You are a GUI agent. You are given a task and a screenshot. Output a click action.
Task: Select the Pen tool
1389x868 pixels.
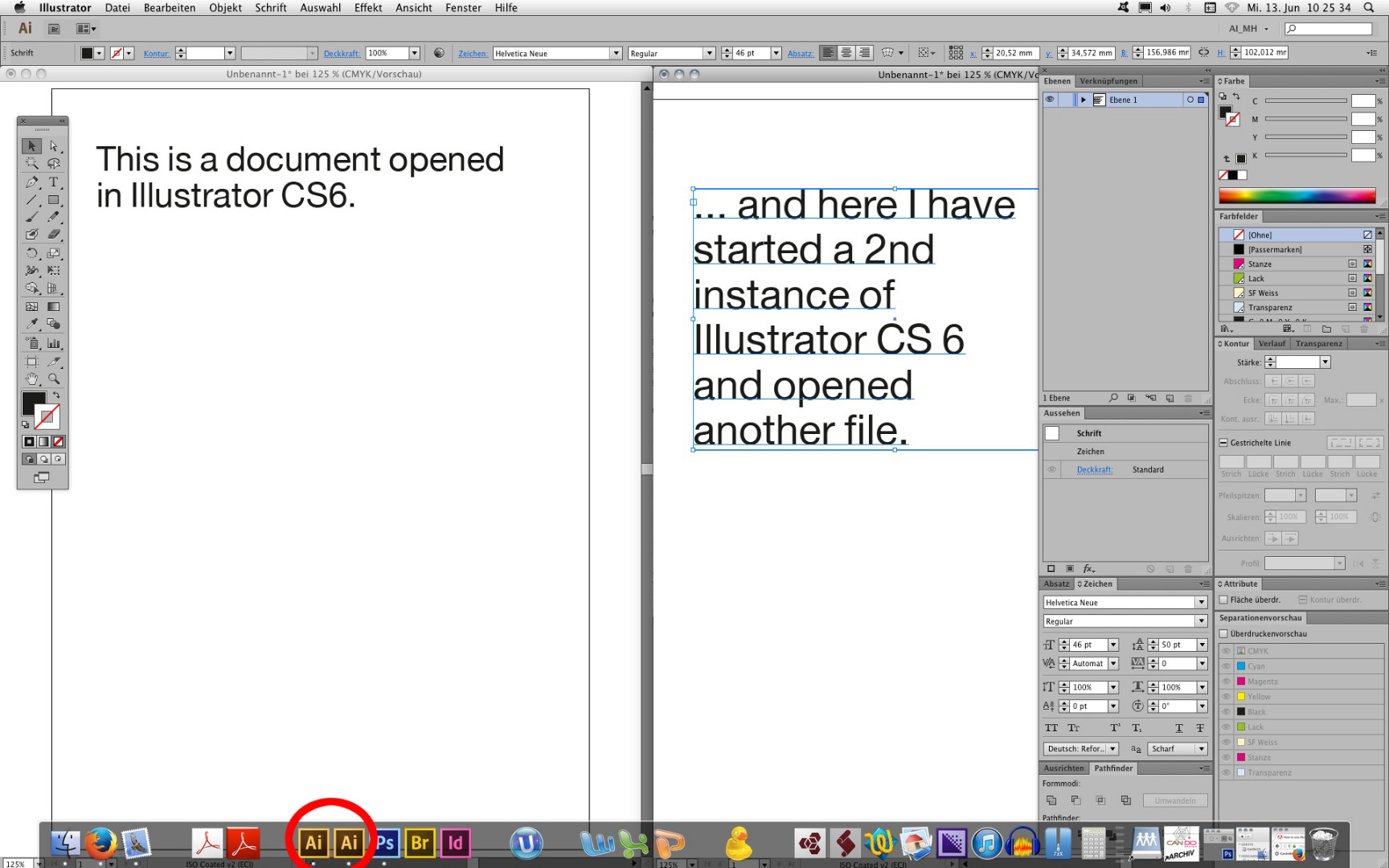pyautogui.click(x=31, y=182)
